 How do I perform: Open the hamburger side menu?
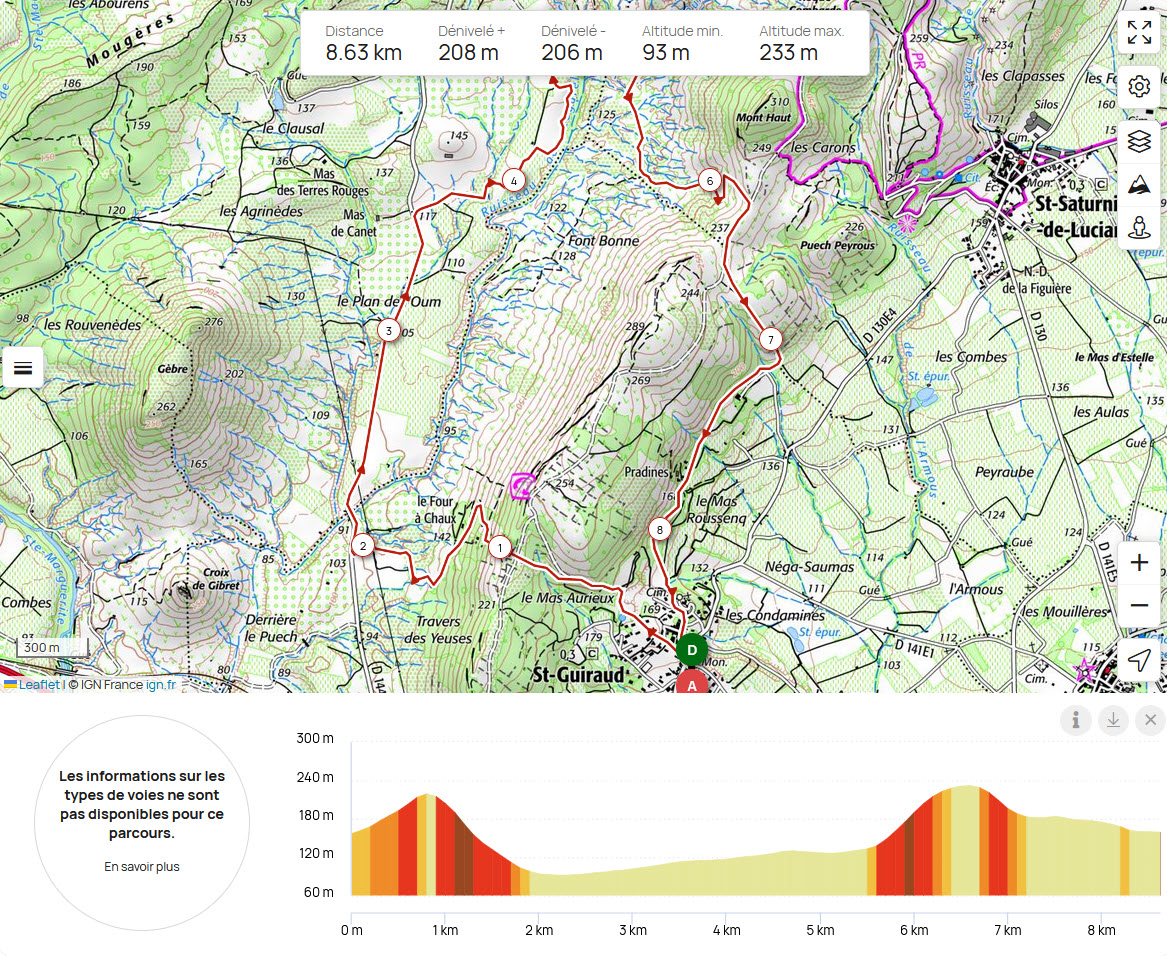[x=23, y=368]
